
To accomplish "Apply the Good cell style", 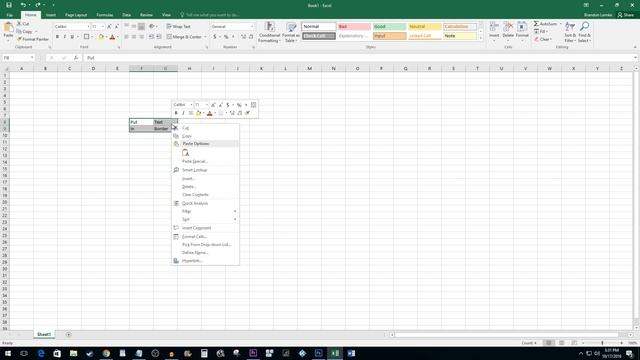I will point(389,27).
